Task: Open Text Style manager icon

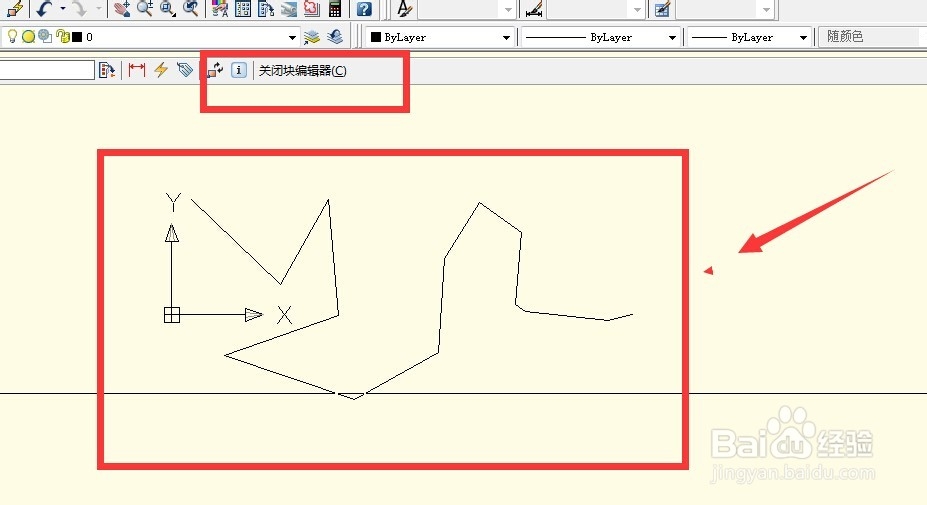Action: click(x=404, y=8)
